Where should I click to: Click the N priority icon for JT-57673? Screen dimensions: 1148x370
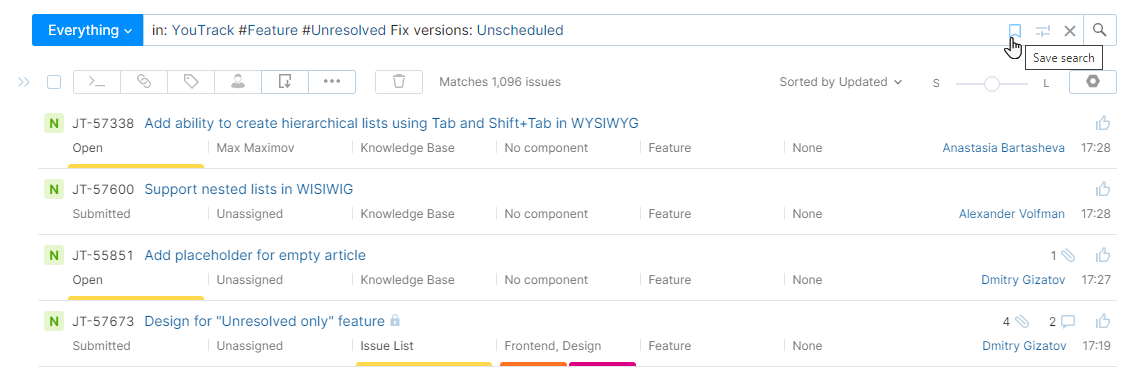coord(53,321)
